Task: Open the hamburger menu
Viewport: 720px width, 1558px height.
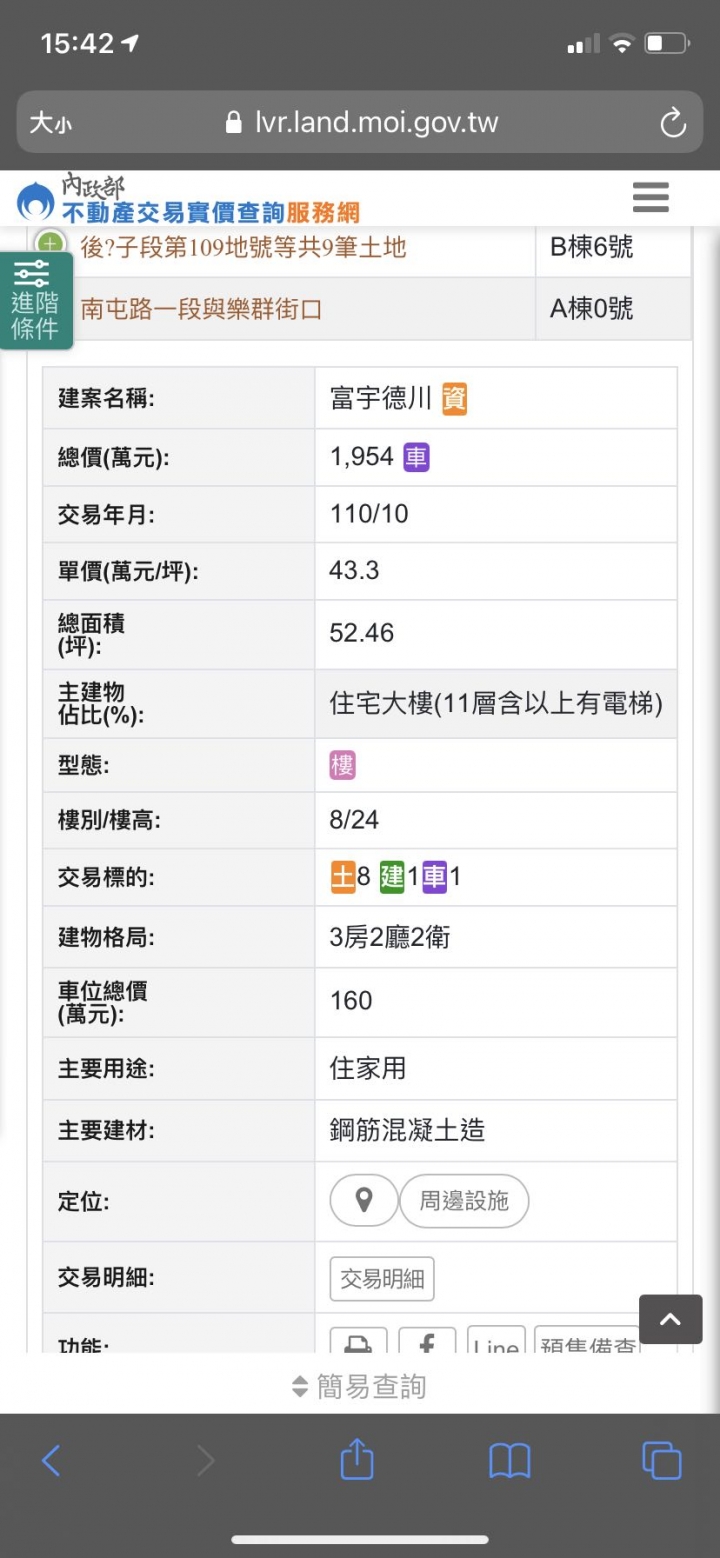Action: pos(650,197)
